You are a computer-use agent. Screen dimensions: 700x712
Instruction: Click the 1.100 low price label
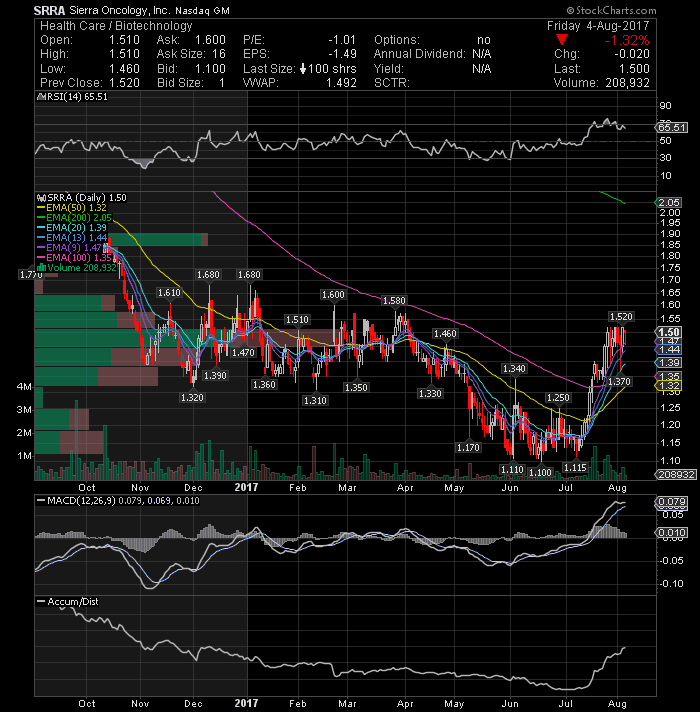pos(540,472)
